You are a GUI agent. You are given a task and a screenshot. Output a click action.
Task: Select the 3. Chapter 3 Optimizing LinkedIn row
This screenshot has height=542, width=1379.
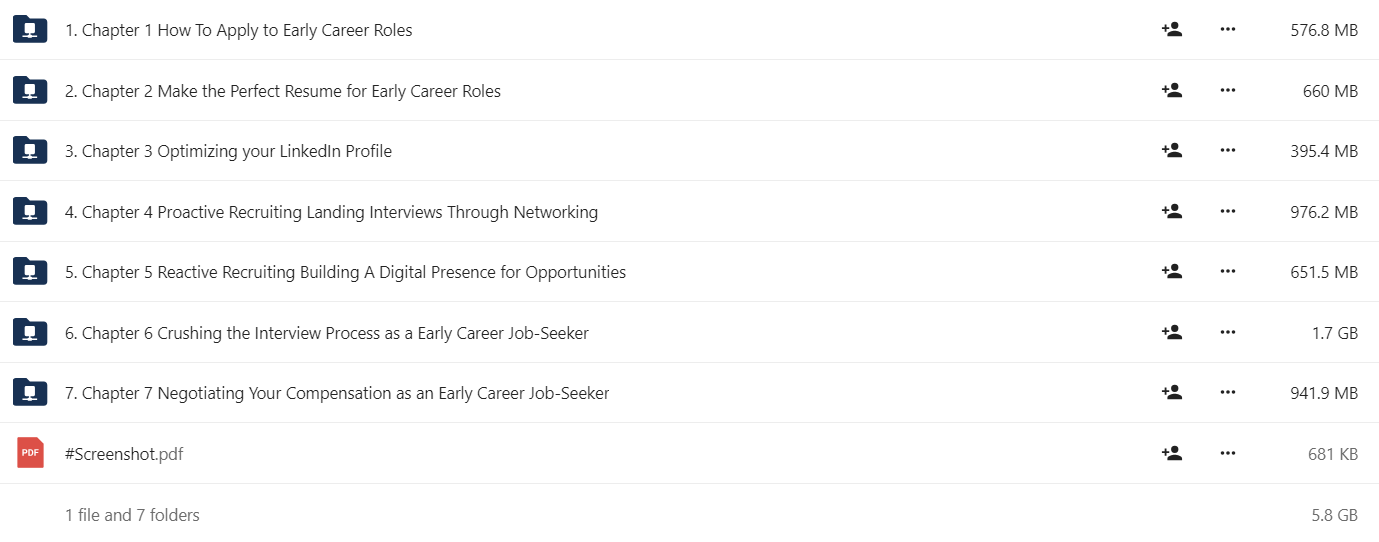point(689,151)
